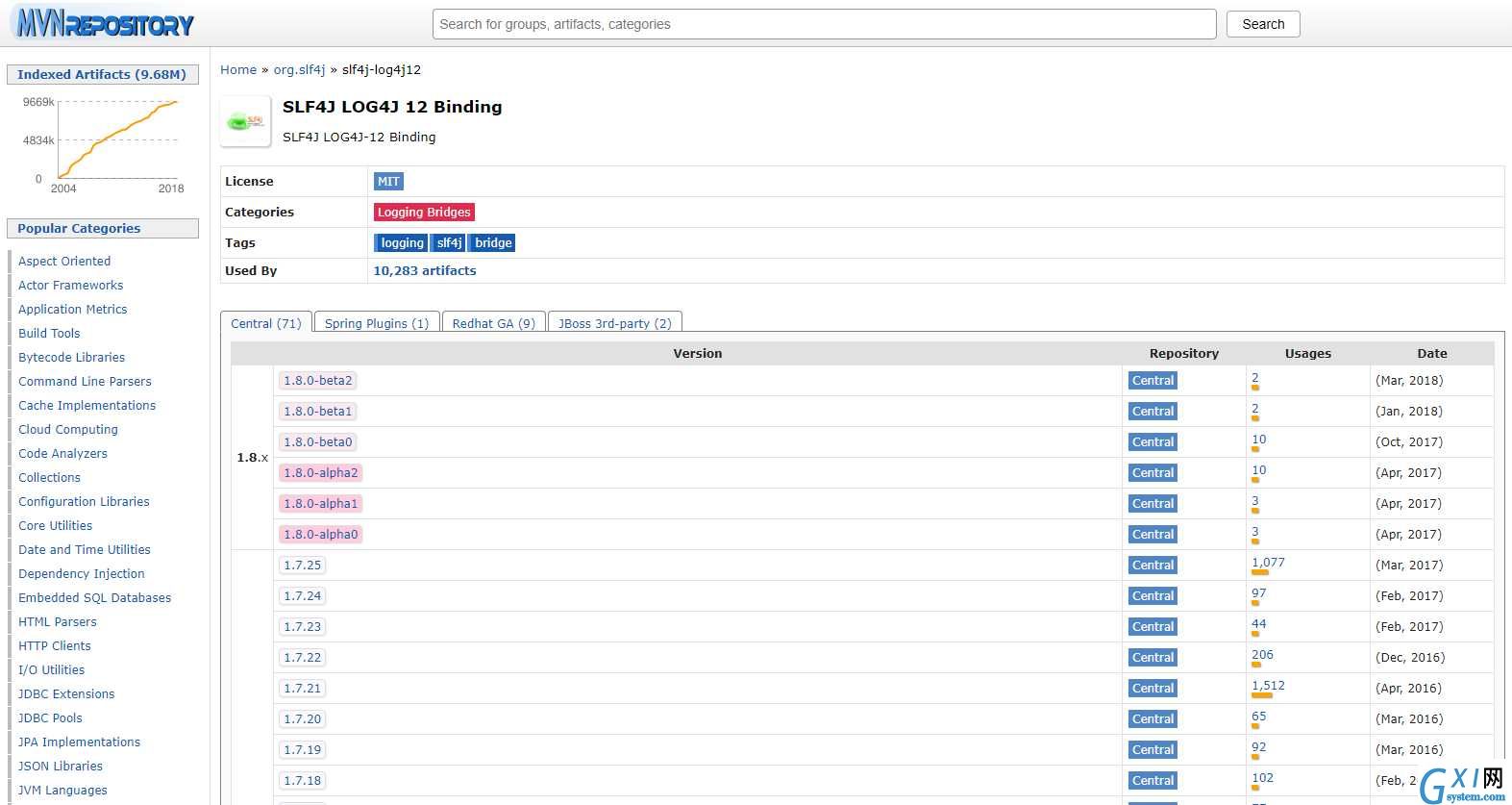The image size is (1512, 805).
Task: Open version 1.8.0-alpha2
Action: click(x=321, y=473)
